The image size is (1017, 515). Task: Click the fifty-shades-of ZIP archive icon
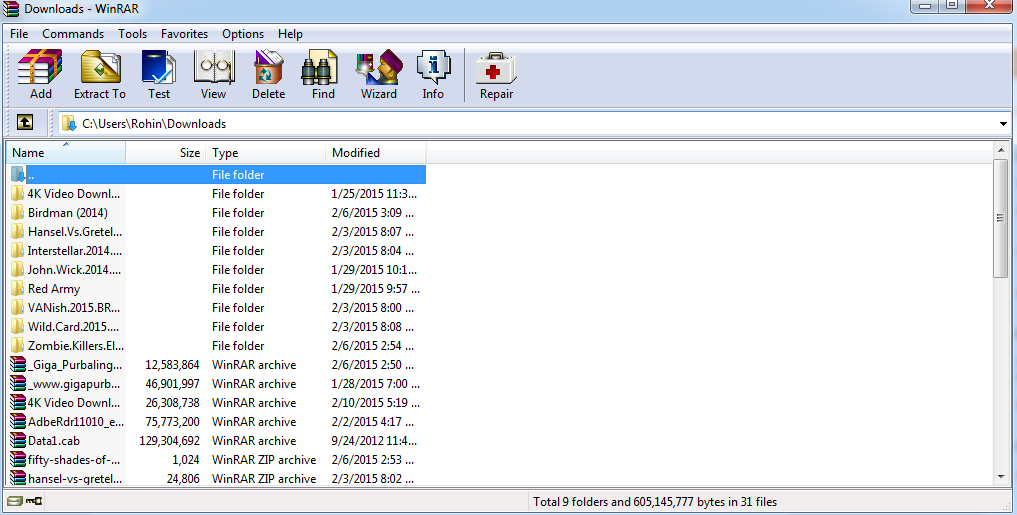point(18,460)
